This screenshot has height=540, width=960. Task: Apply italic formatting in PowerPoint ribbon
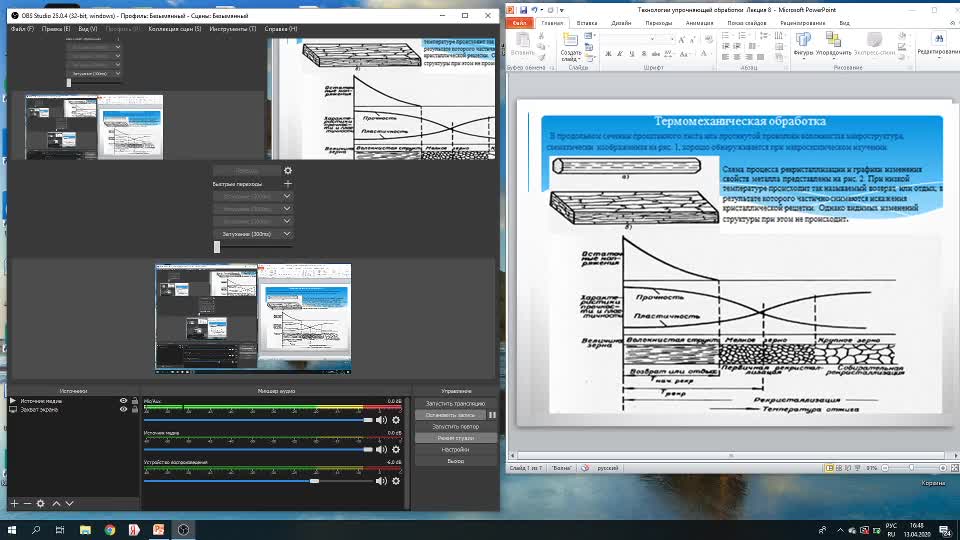pos(620,54)
